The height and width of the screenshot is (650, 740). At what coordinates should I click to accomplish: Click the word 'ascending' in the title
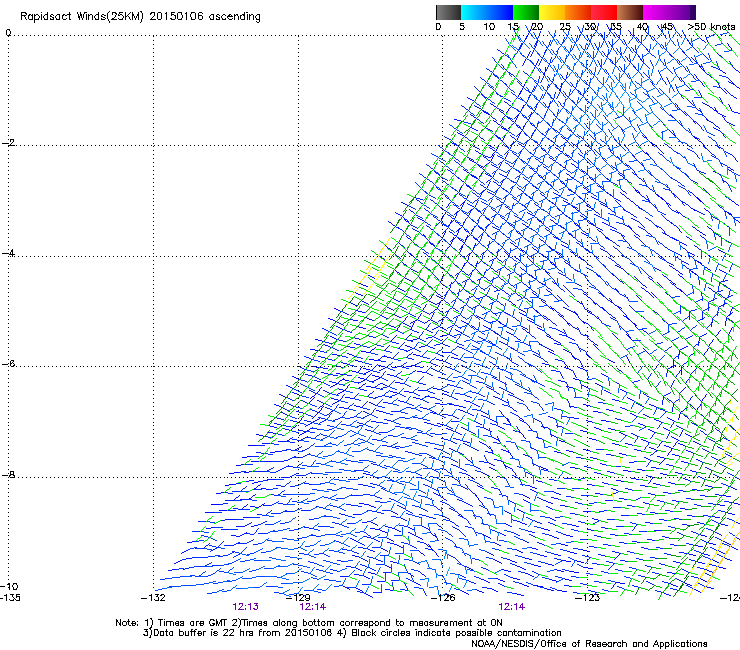click(x=235, y=17)
